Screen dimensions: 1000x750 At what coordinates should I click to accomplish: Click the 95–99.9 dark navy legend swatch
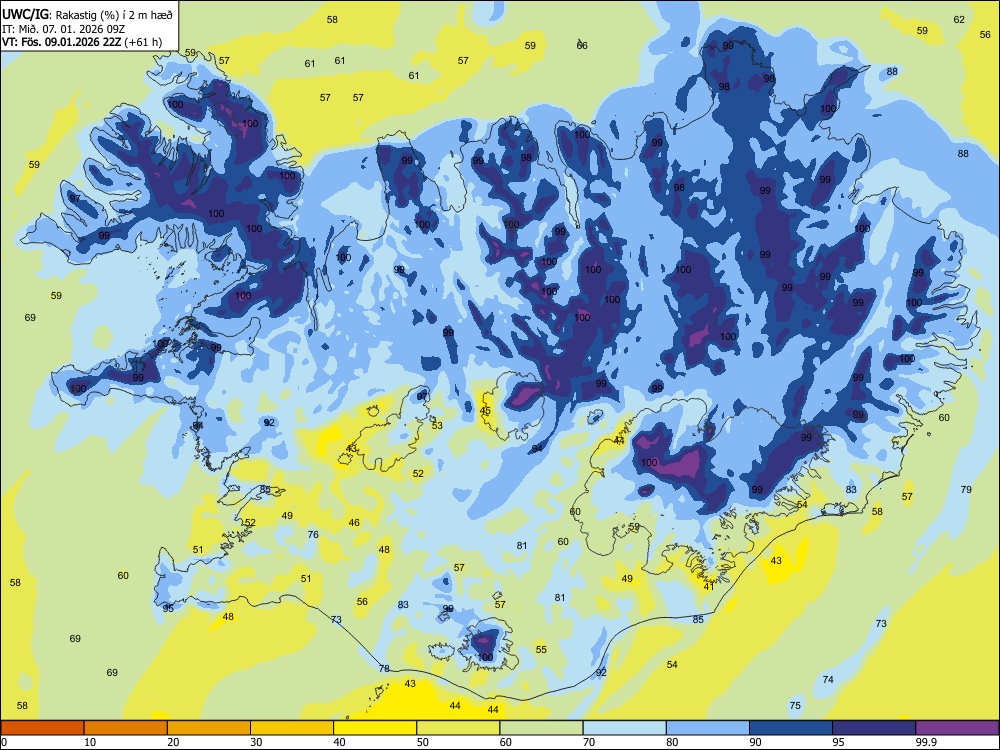pyautogui.click(x=874, y=728)
